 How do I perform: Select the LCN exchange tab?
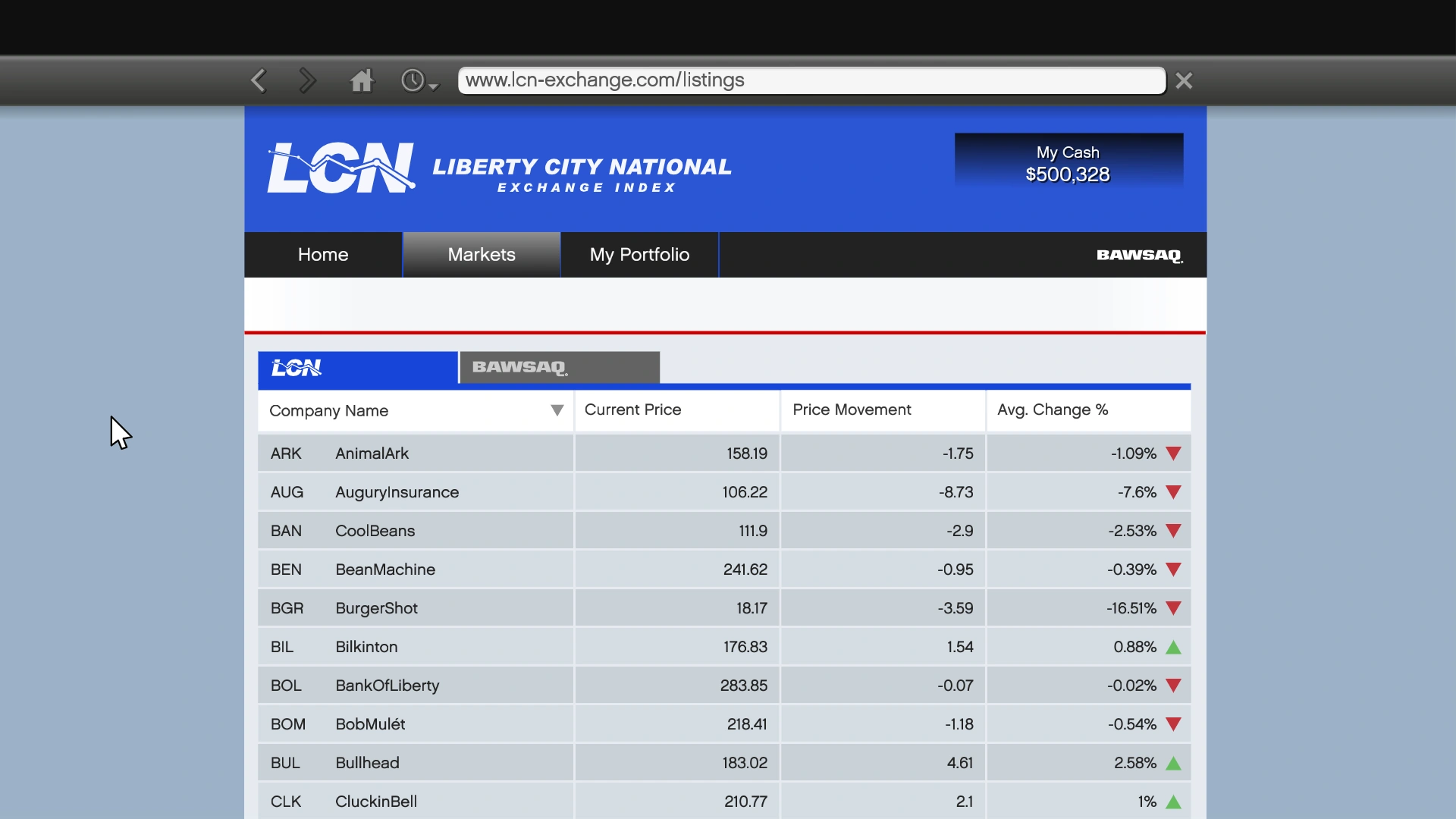(358, 367)
